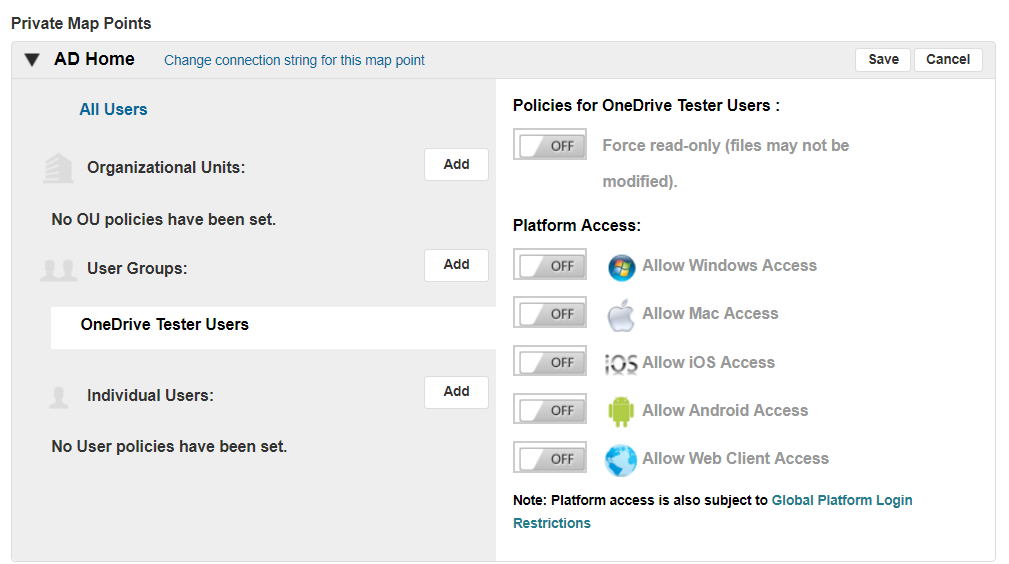The image size is (1009, 564).
Task: Click the User Groups people icon
Action: pyautogui.click(x=59, y=269)
